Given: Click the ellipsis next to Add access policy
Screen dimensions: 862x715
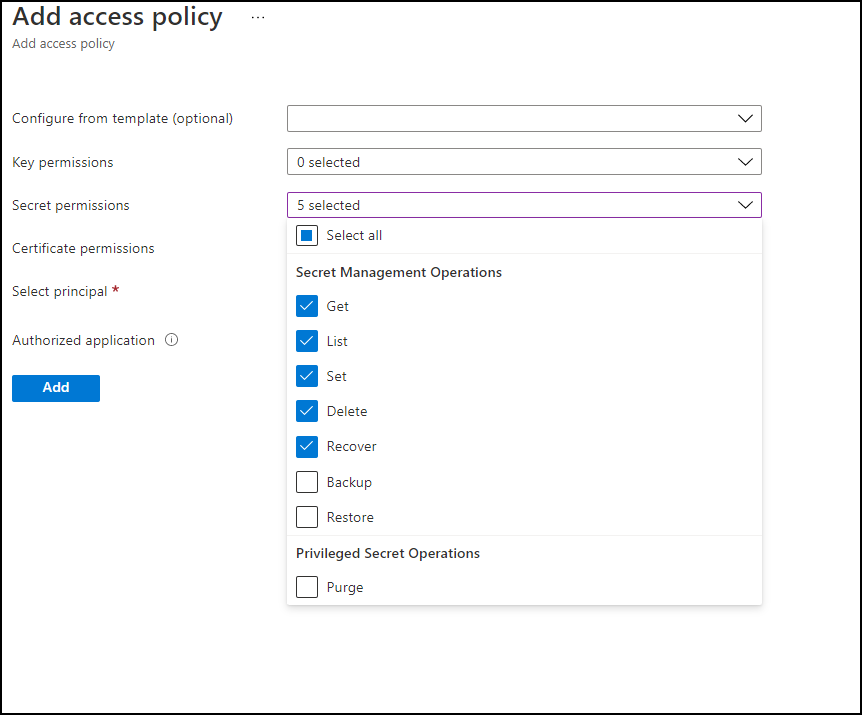Looking at the screenshot, I should click(257, 17).
